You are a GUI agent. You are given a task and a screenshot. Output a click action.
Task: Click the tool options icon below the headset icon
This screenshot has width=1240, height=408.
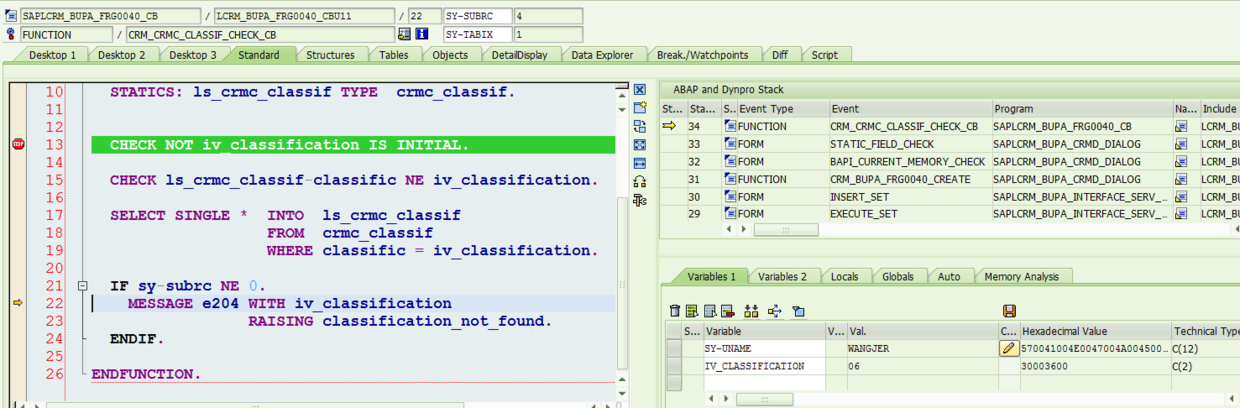tap(640, 200)
